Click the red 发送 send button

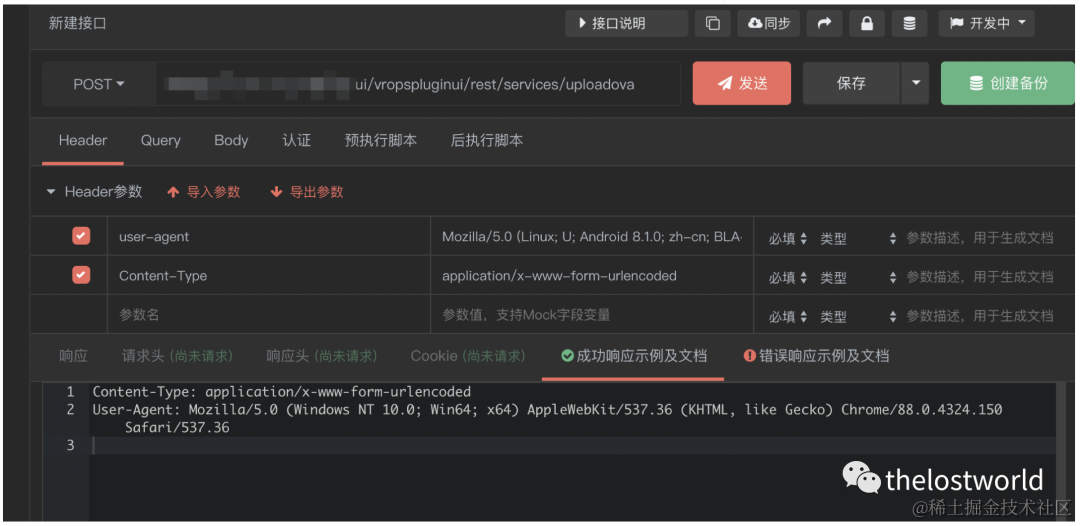click(742, 83)
